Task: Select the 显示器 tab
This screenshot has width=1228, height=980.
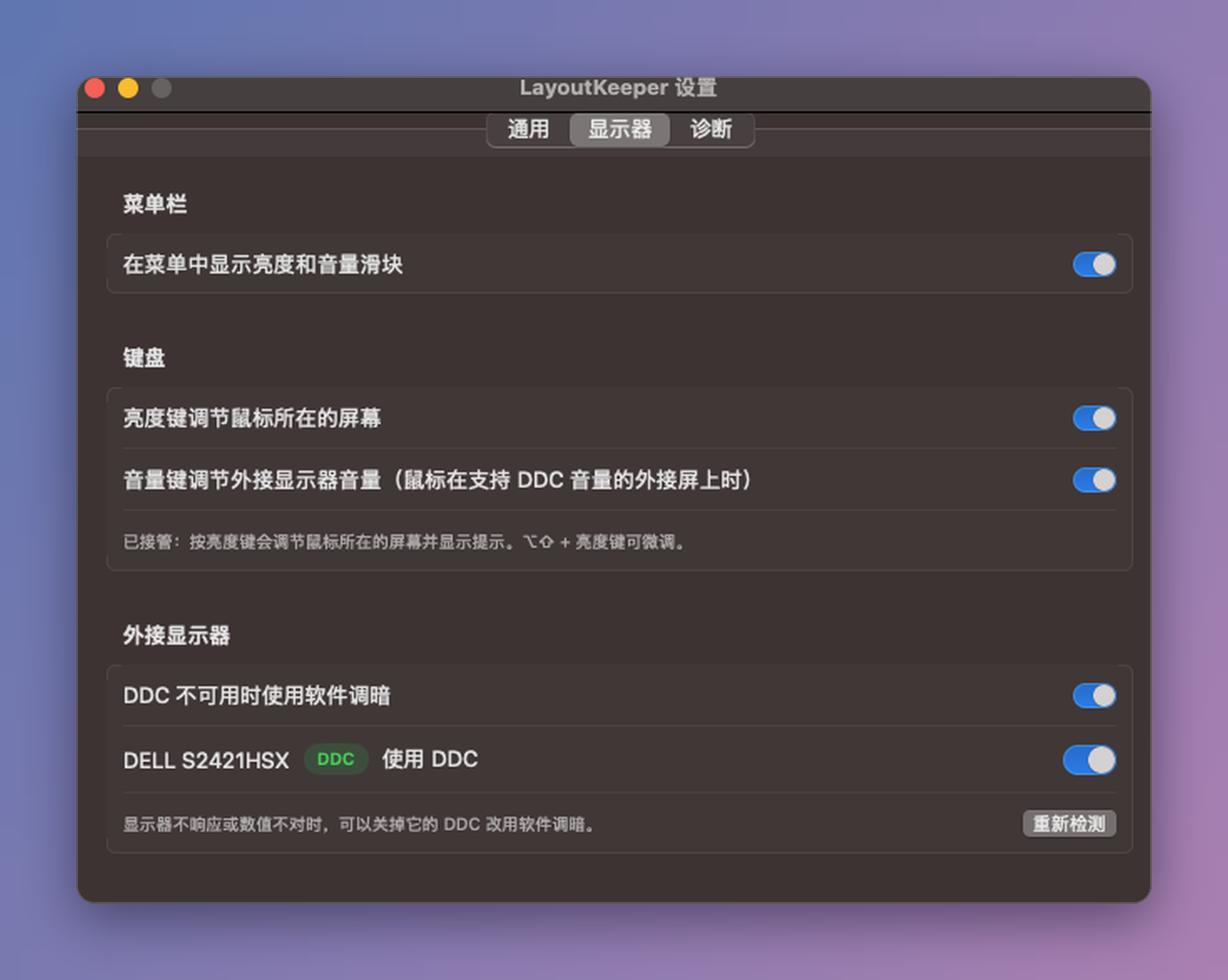Action: (x=620, y=130)
